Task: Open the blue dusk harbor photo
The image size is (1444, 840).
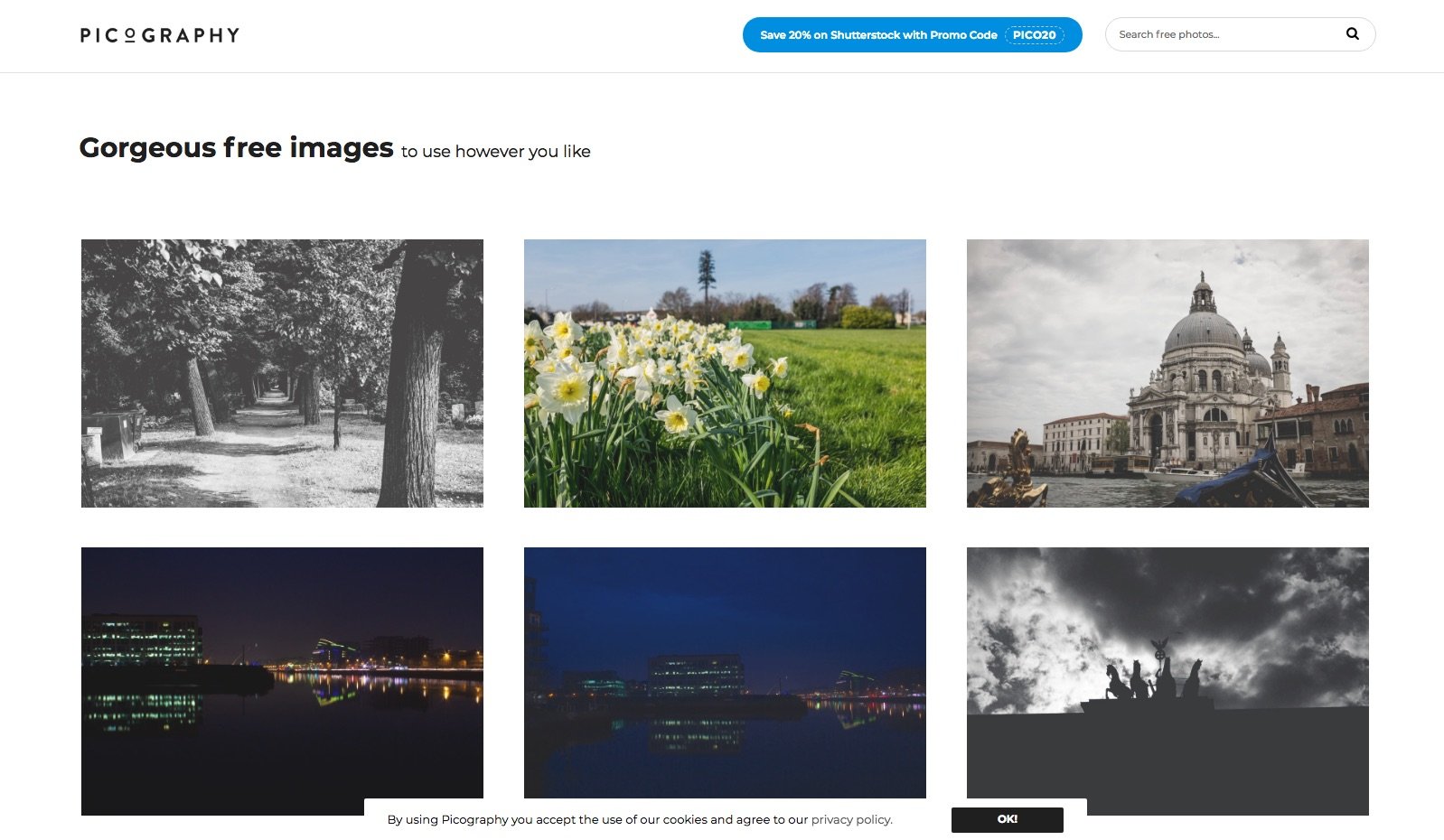Action: tap(725, 673)
